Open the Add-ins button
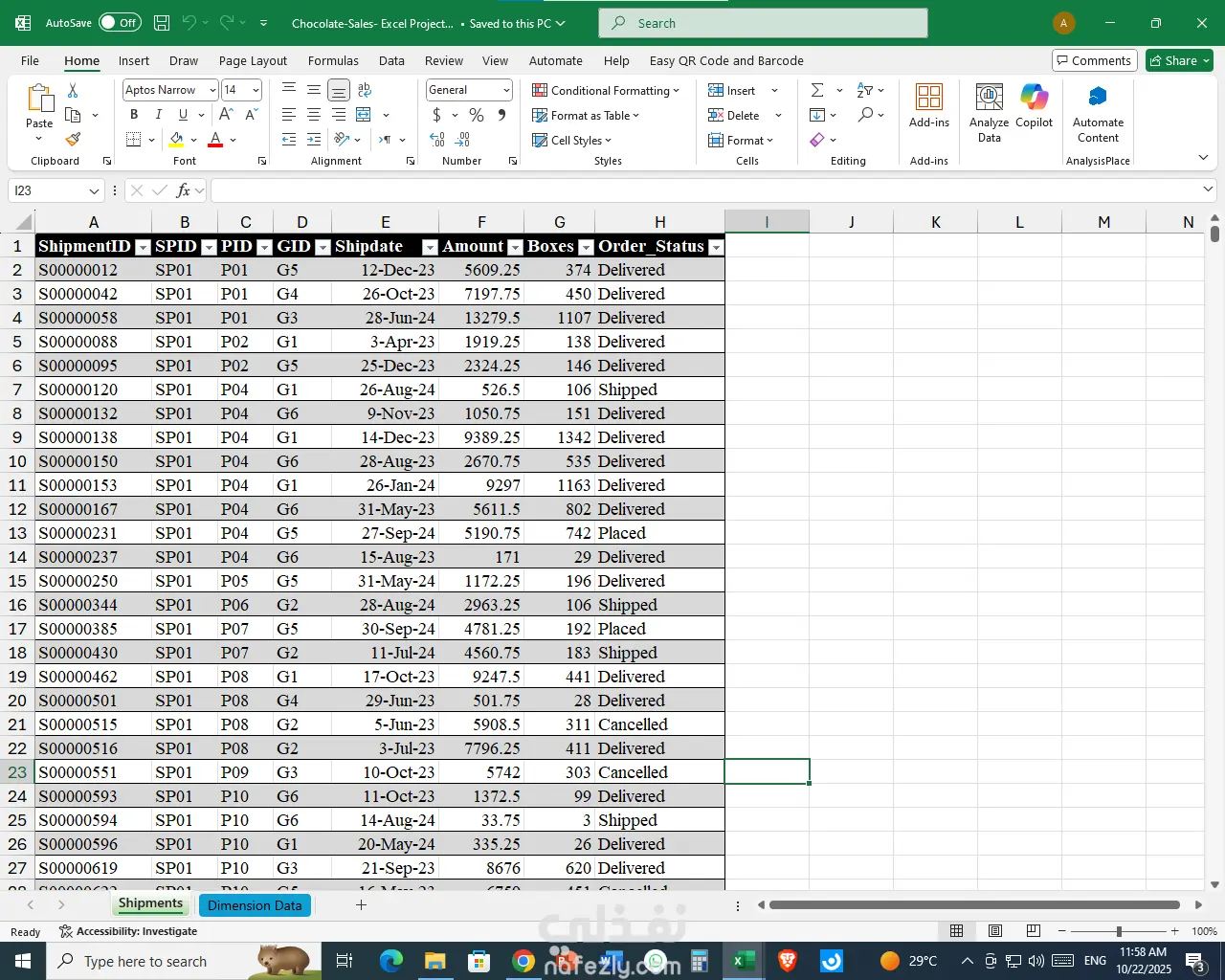Screen dimensions: 1225x980 click(929, 105)
